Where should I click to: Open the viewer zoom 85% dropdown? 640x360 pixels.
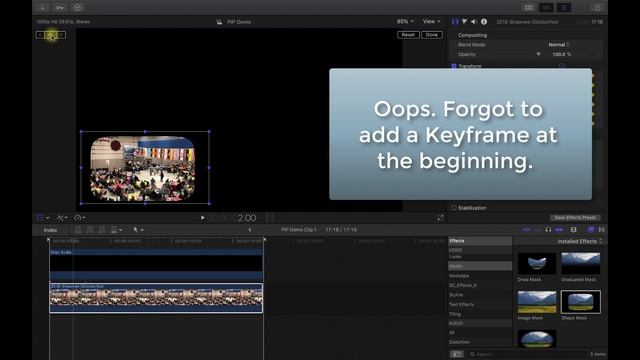[x=405, y=21]
